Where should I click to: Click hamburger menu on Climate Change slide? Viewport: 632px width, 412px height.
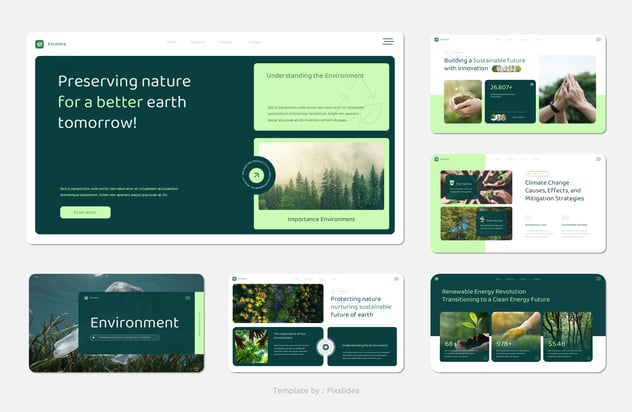pyautogui.click(x=599, y=159)
